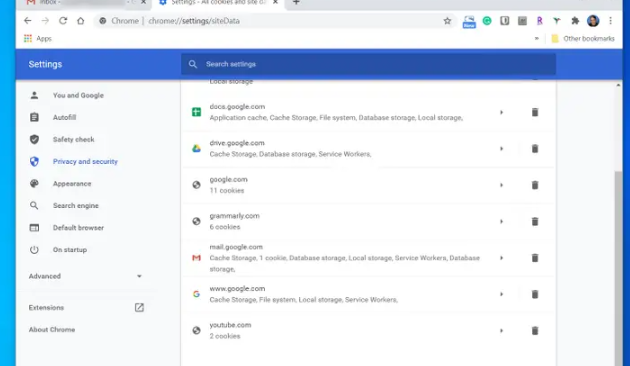Open Extensions page link
The width and height of the screenshot is (630, 366).
tap(46, 308)
